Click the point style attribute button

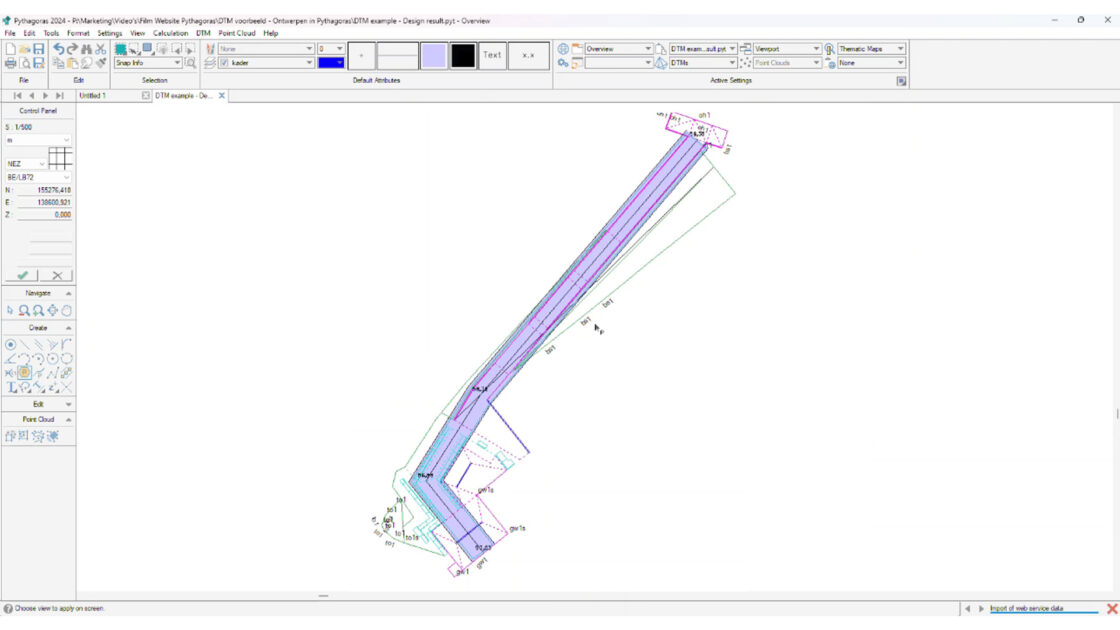pos(361,56)
